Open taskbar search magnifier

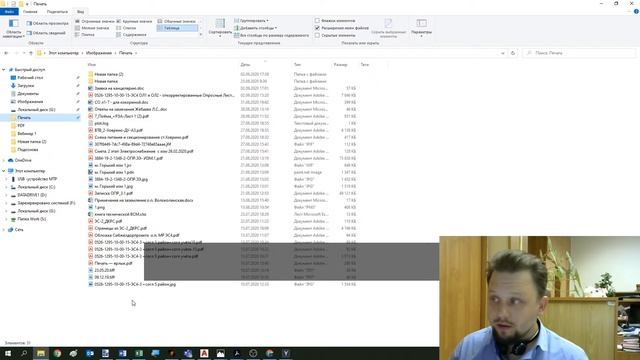coord(24,353)
